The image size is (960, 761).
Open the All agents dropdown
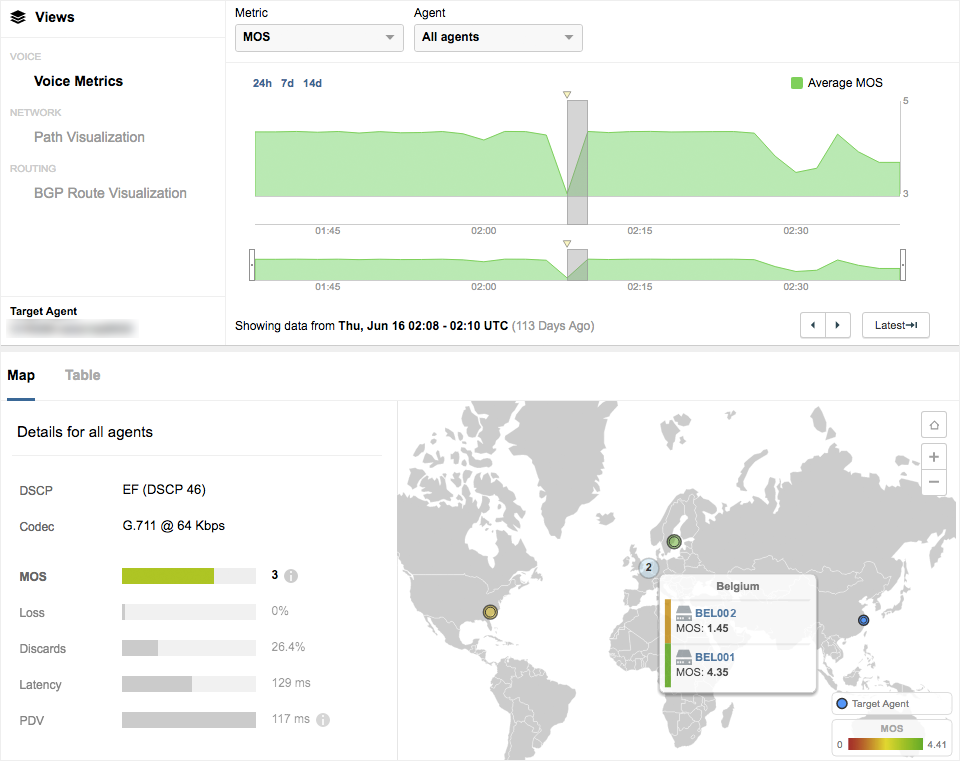pos(498,38)
